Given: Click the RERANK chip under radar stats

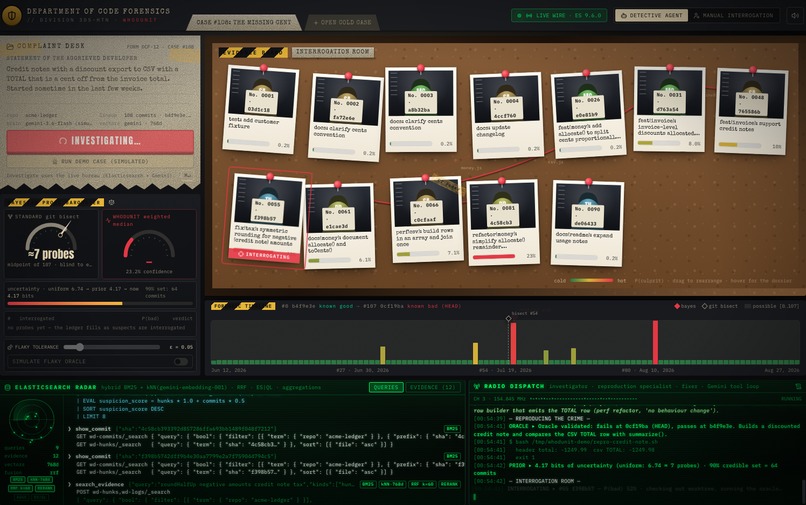Looking at the screenshot, I should pyautogui.click(x=45, y=489).
